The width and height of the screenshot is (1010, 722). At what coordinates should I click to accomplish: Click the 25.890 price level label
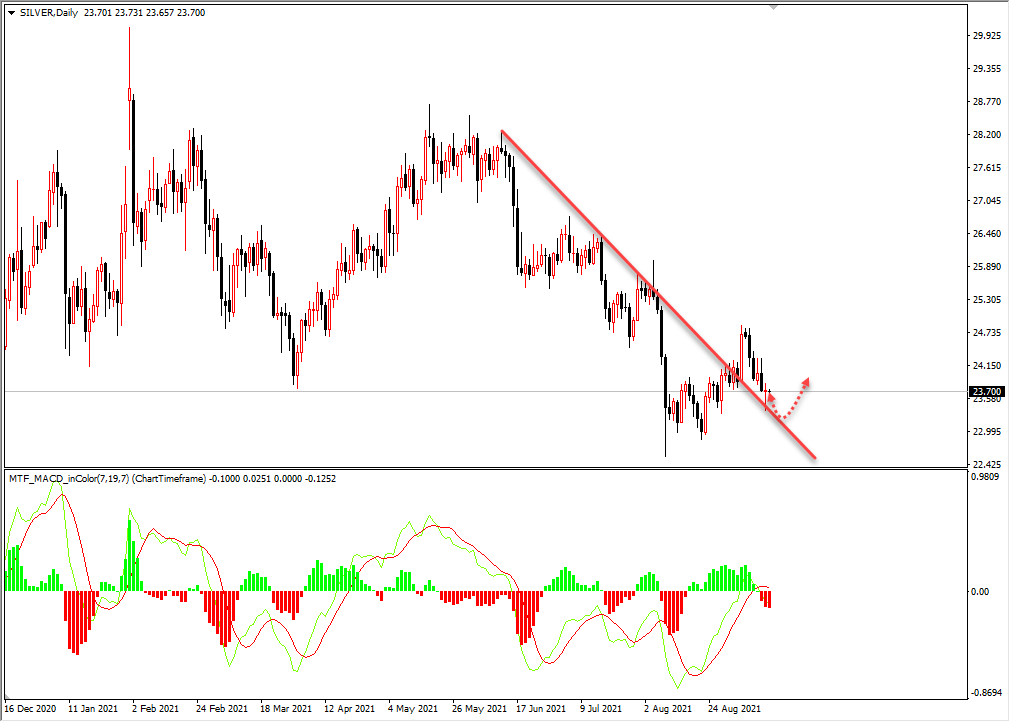coord(987,267)
